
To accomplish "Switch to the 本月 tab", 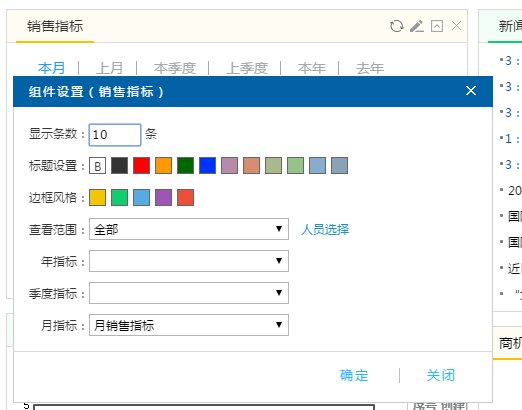I will point(51,68).
